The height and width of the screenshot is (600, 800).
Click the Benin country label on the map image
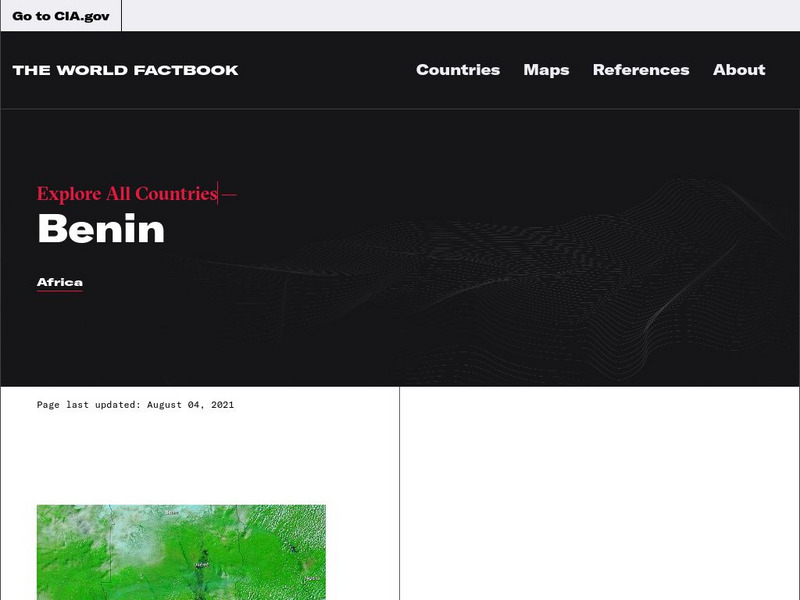click(x=201, y=563)
